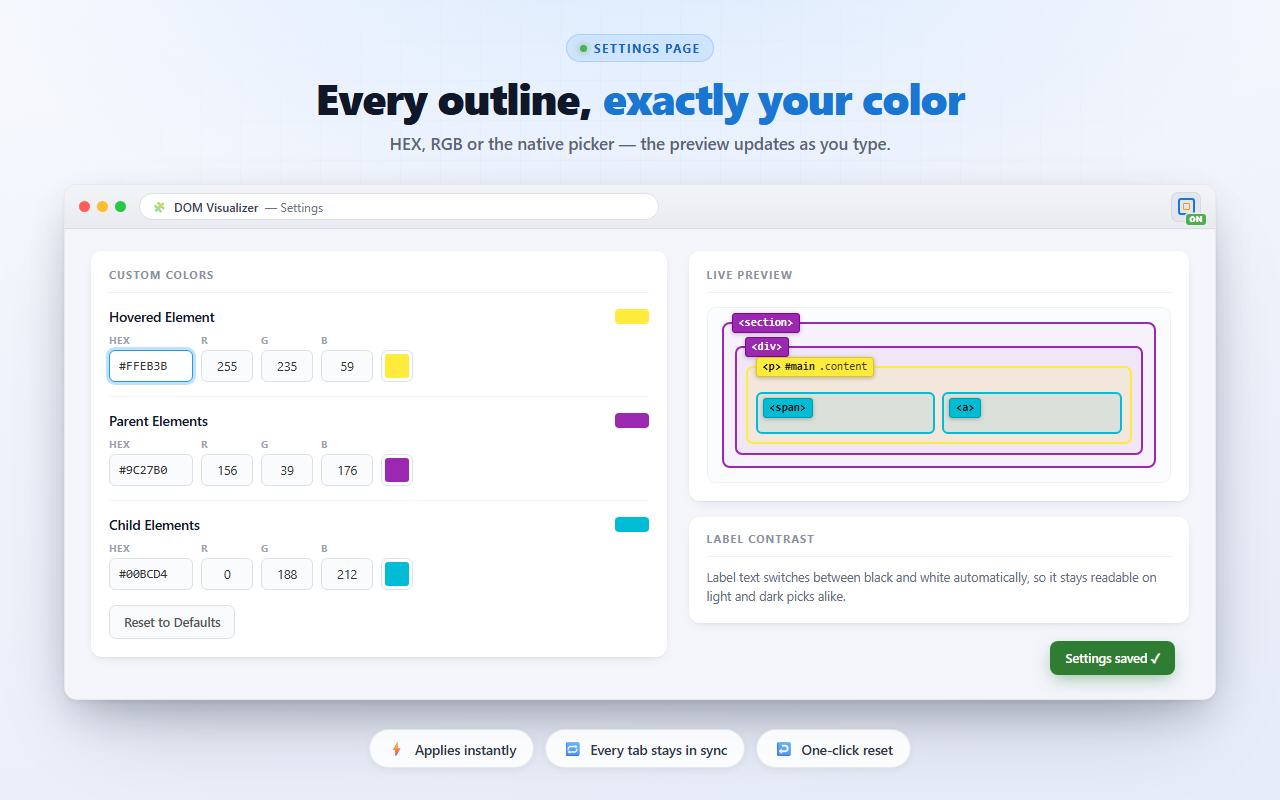The image size is (1280, 800).
Task: Click the Parent Elements R value 156
Action: pos(227,470)
